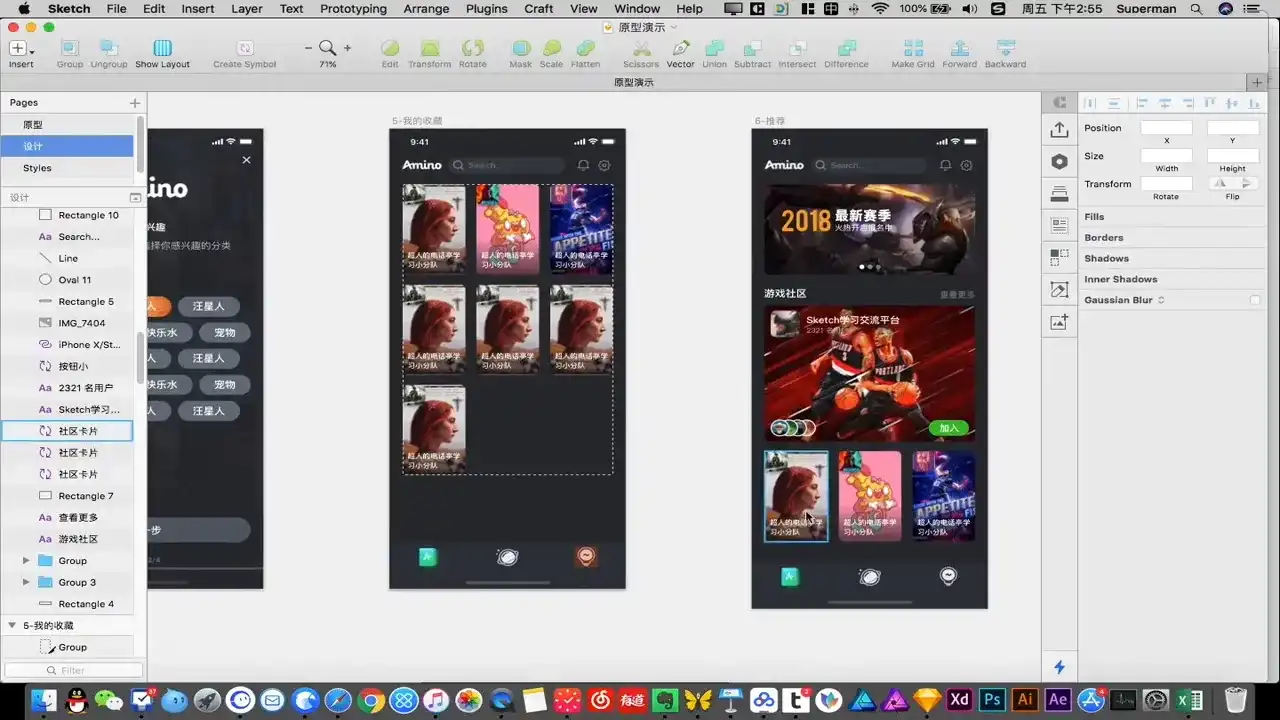Open the Plugins menu in menu bar
Image resolution: width=1280 pixels, height=720 pixels.
487,9
